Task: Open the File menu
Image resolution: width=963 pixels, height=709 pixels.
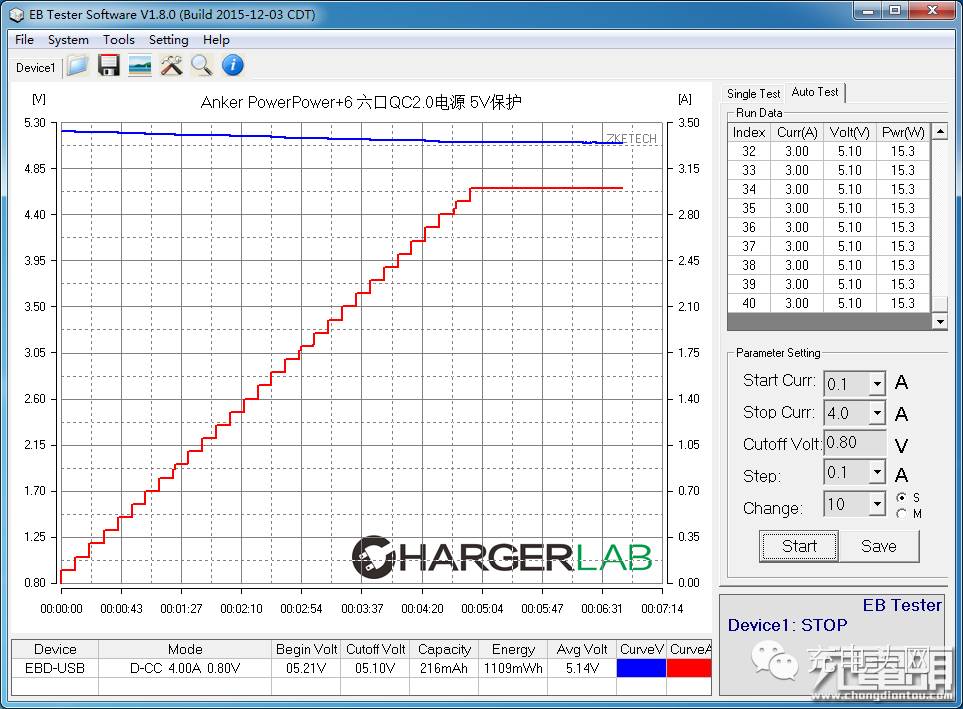Action: tap(25, 40)
